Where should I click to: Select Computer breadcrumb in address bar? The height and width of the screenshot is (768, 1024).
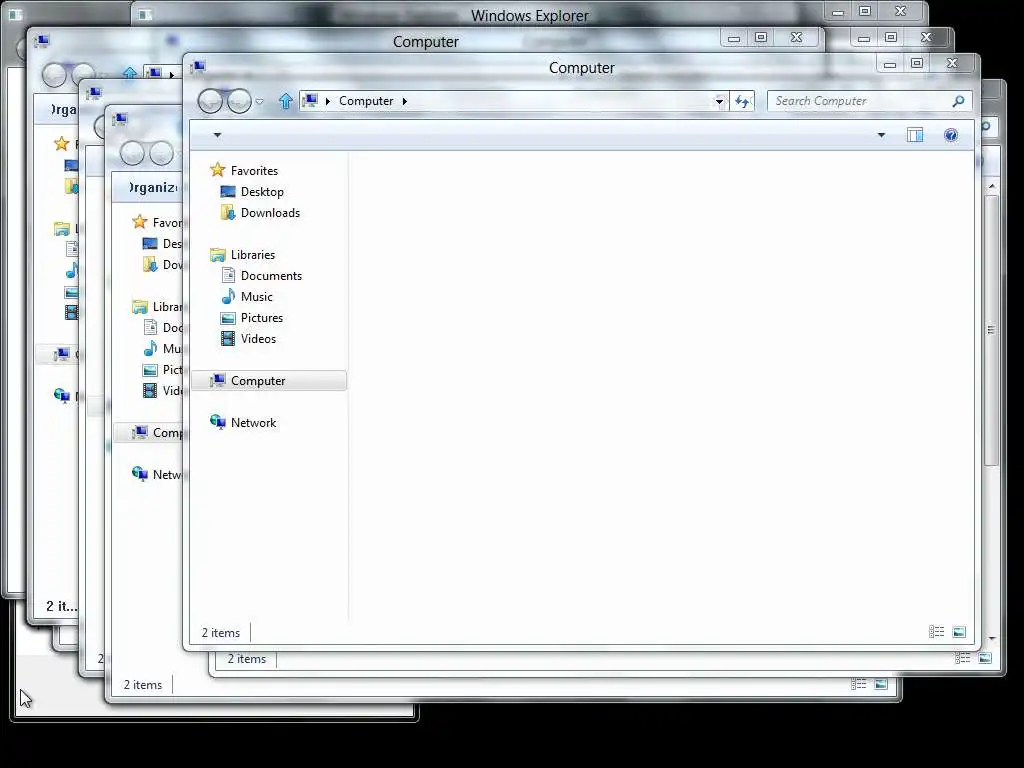point(366,101)
